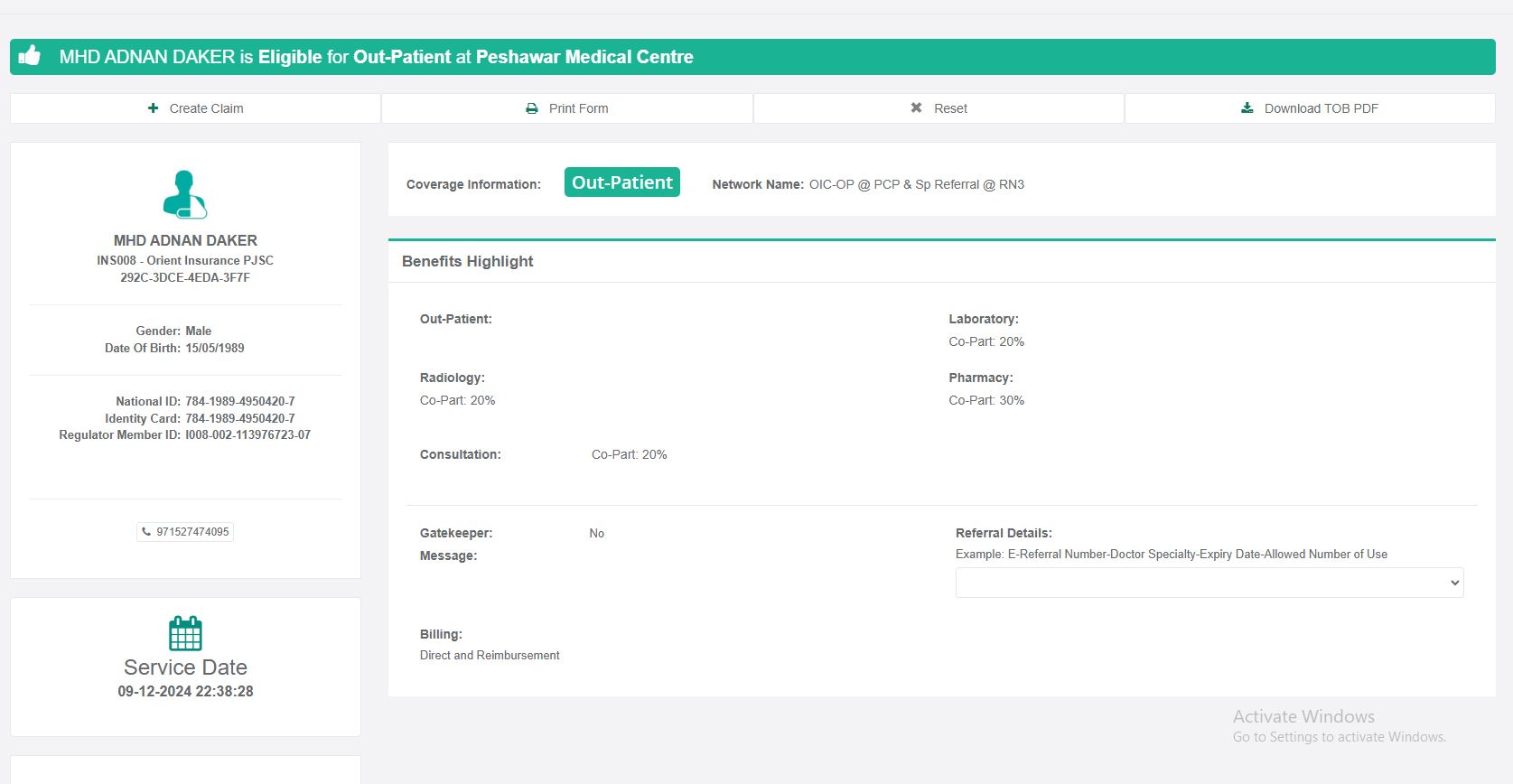1513x784 pixels.
Task: Click the printer icon for Print Form
Action: point(532,108)
